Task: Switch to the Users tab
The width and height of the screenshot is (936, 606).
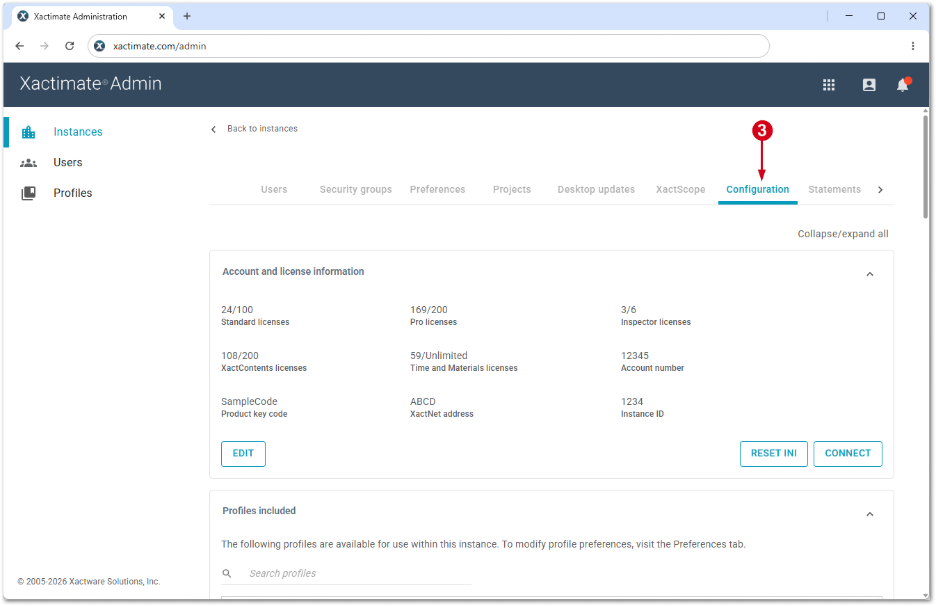Action: [274, 189]
